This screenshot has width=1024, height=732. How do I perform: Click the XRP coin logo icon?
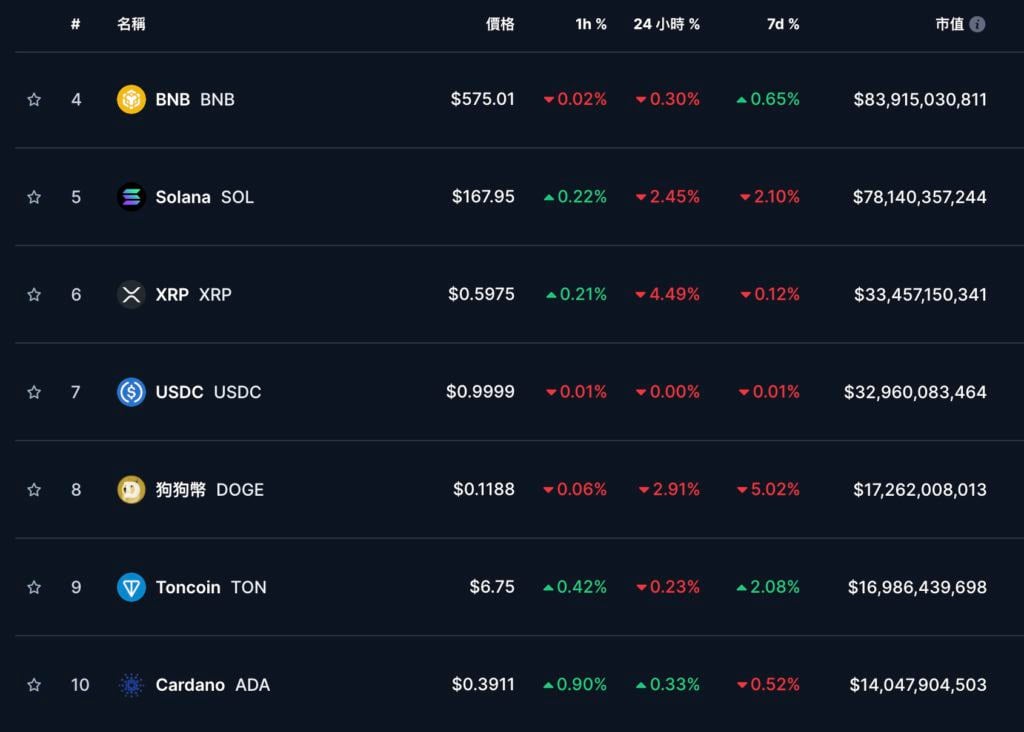coord(131,294)
